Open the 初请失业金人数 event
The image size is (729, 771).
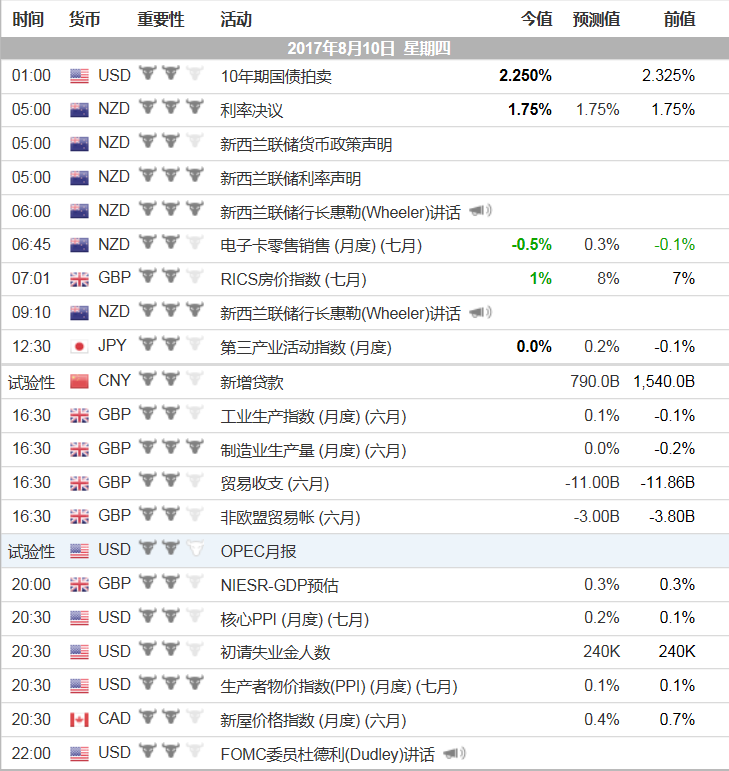pos(275,652)
